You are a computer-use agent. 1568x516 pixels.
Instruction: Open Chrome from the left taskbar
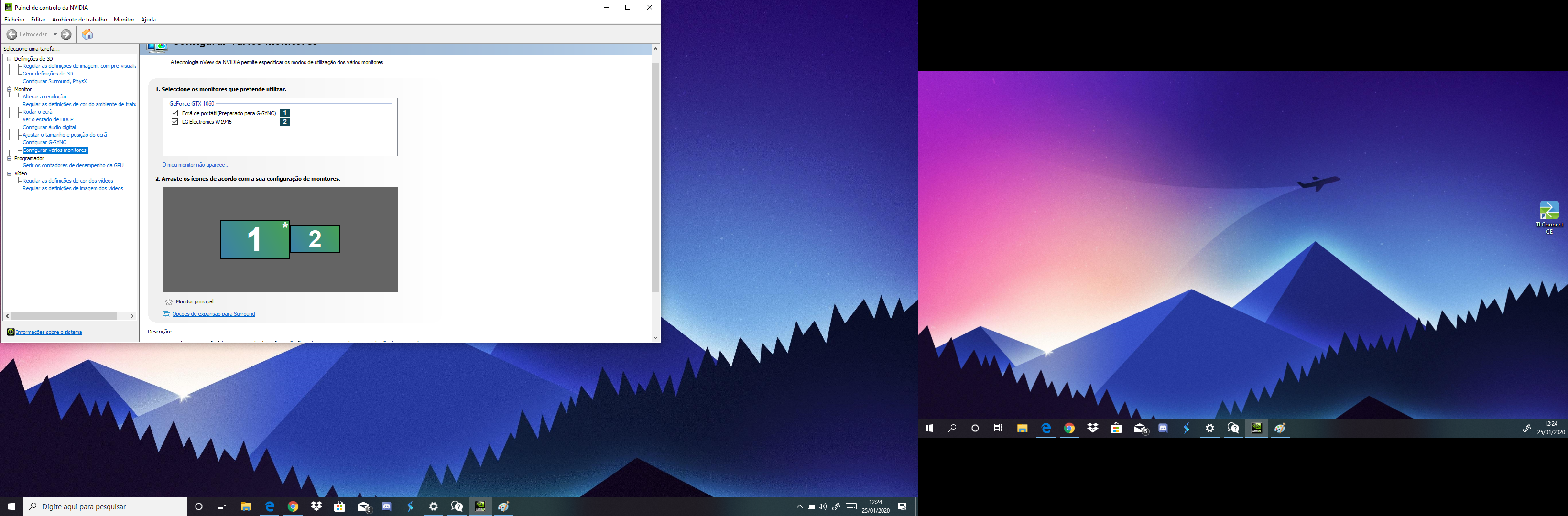point(293,507)
